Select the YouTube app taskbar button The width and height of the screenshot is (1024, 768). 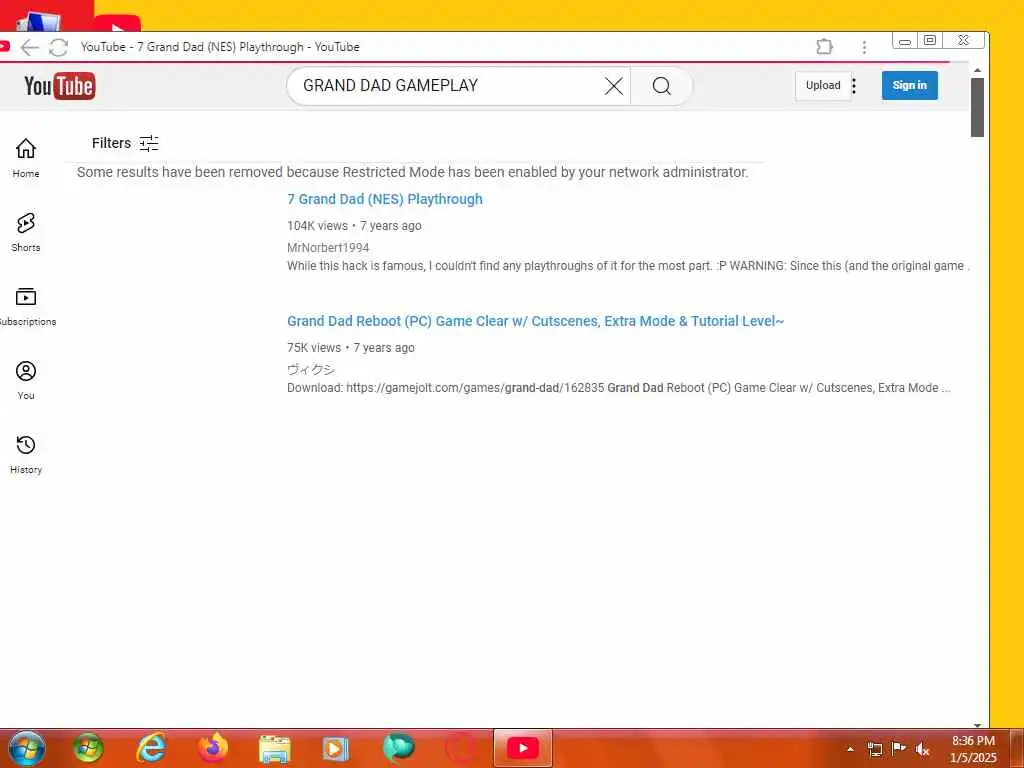[522, 748]
